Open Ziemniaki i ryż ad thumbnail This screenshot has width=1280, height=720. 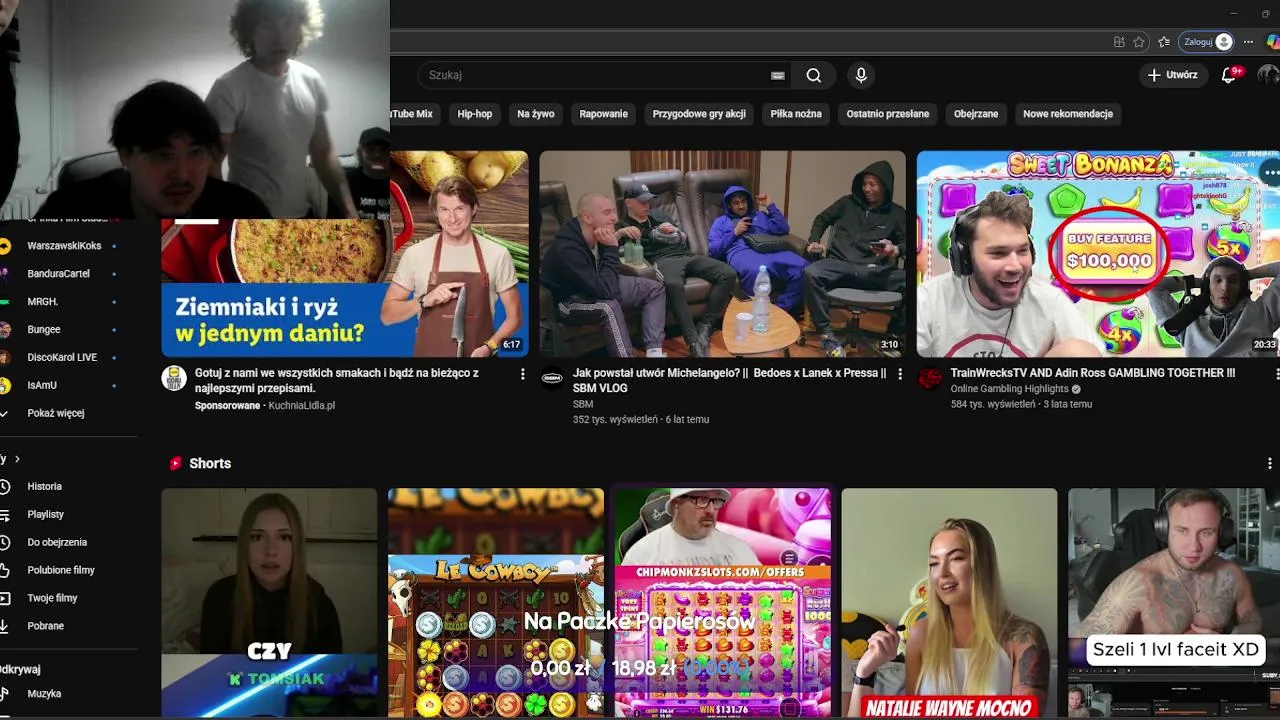point(345,254)
